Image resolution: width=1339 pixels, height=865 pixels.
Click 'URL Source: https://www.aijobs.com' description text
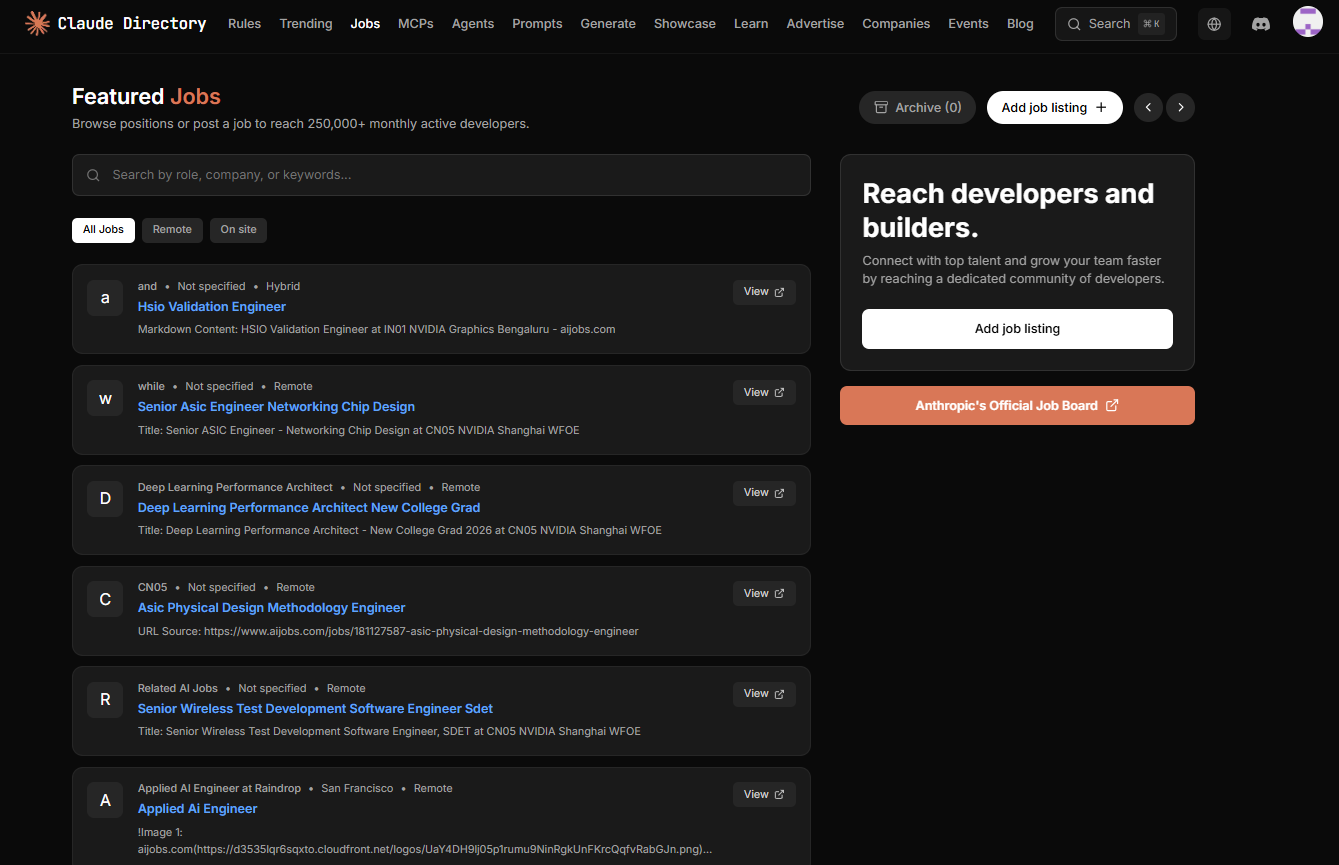tap(388, 631)
